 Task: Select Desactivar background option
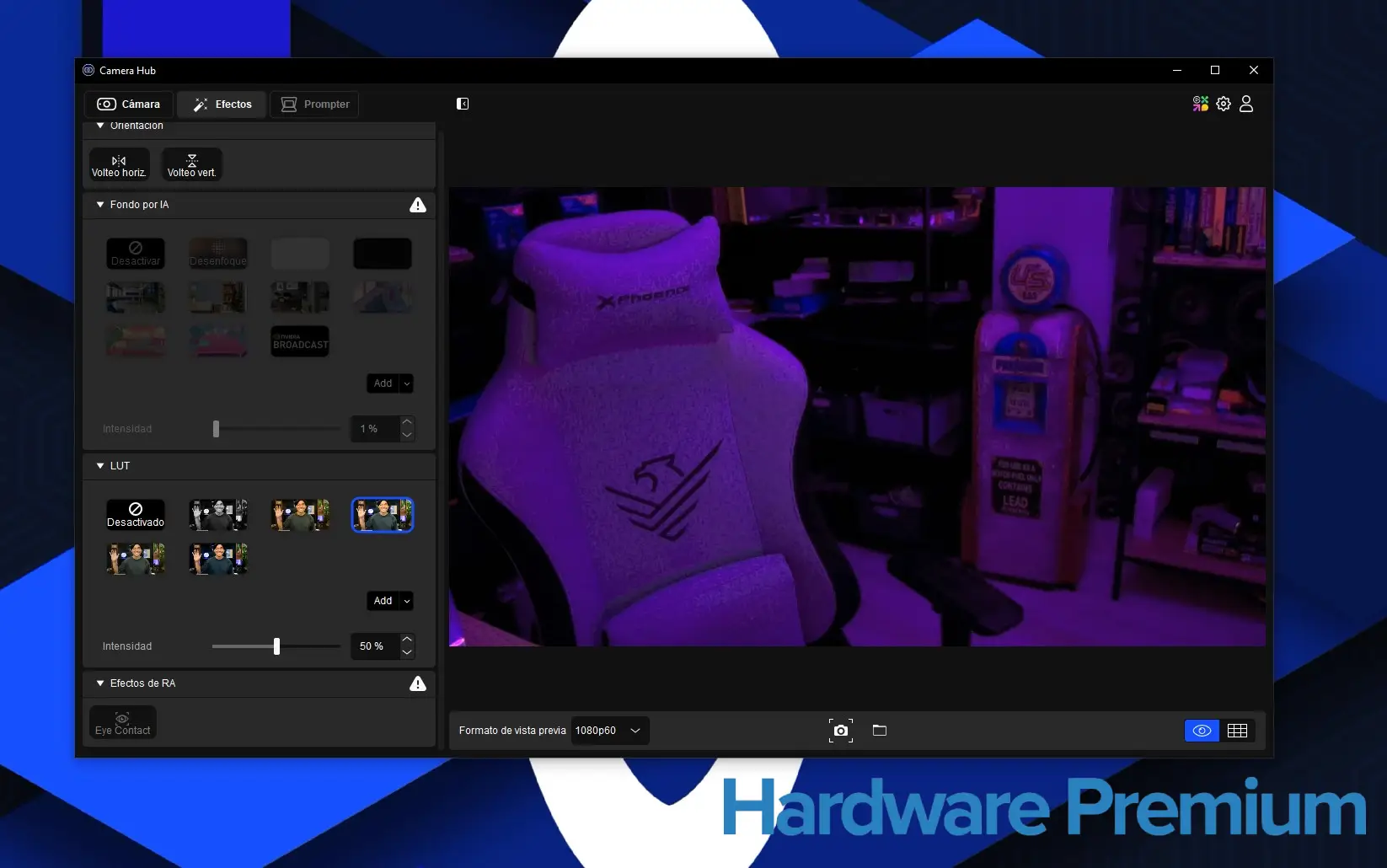click(x=136, y=254)
